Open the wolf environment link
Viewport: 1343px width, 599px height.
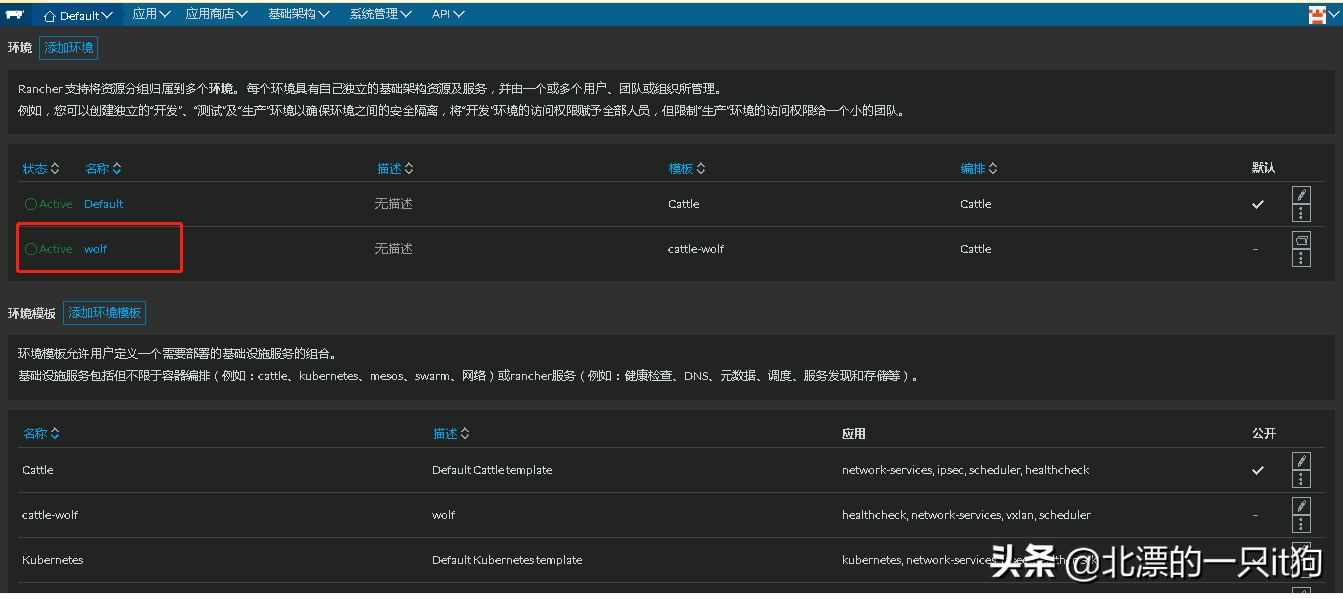pos(95,249)
